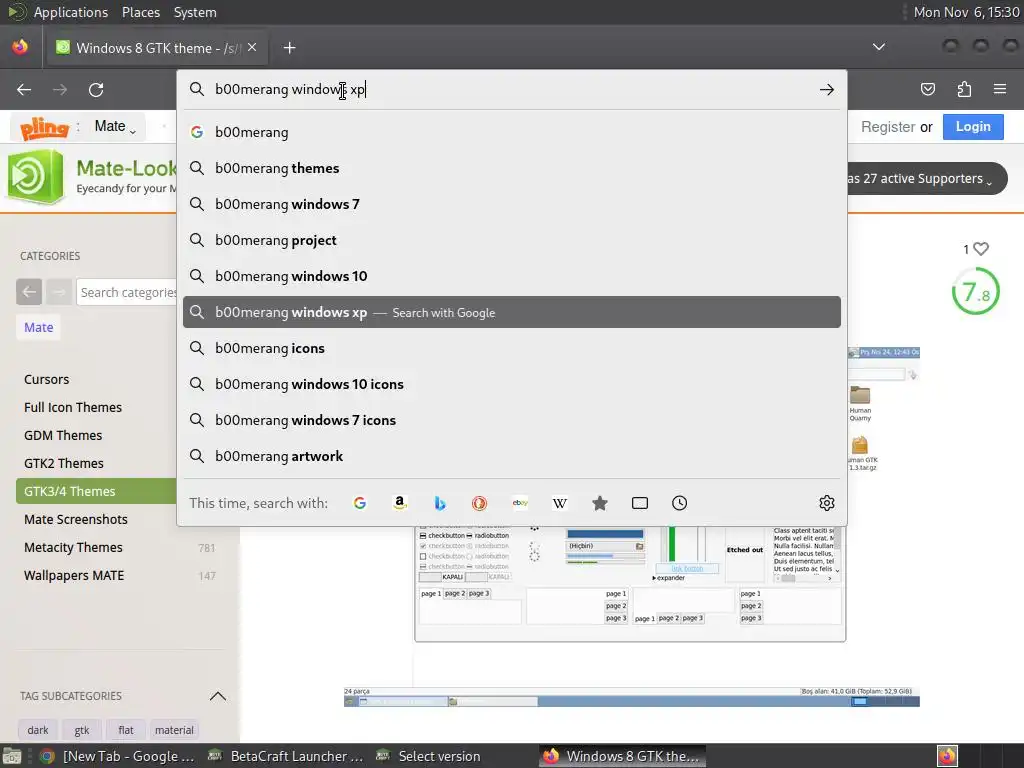Filter by the flat tag

click(x=125, y=730)
